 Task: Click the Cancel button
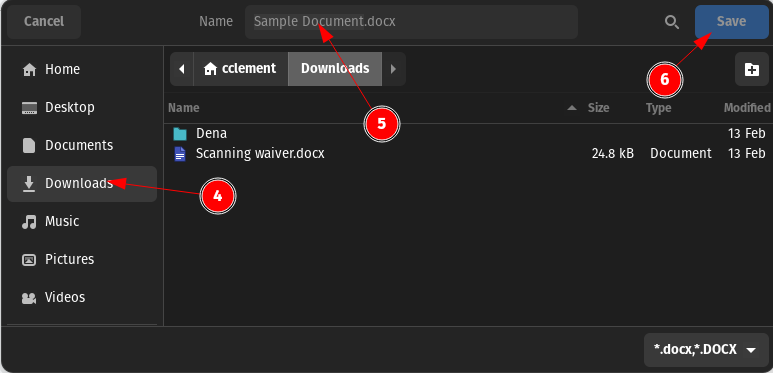click(44, 22)
